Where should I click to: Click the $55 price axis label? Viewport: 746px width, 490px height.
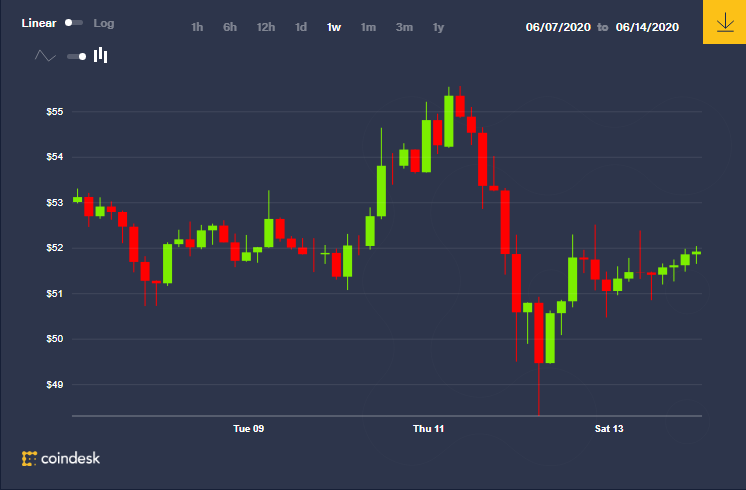(55, 112)
